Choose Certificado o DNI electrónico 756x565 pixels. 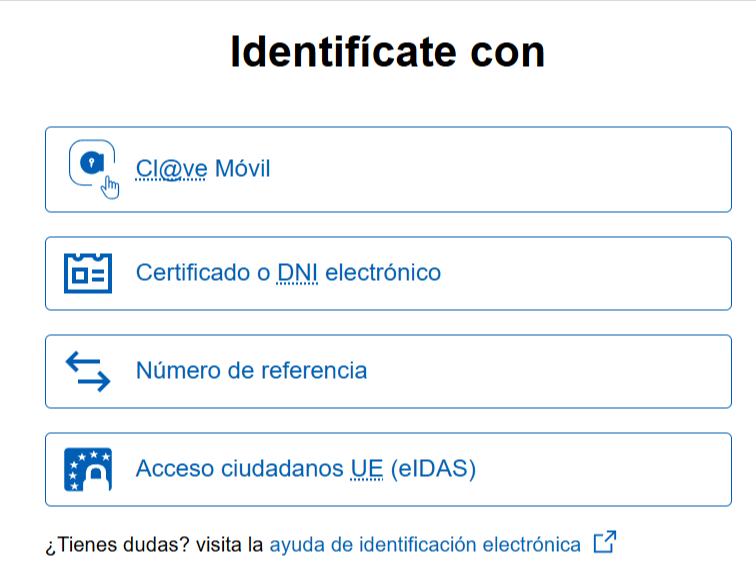click(x=388, y=273)
